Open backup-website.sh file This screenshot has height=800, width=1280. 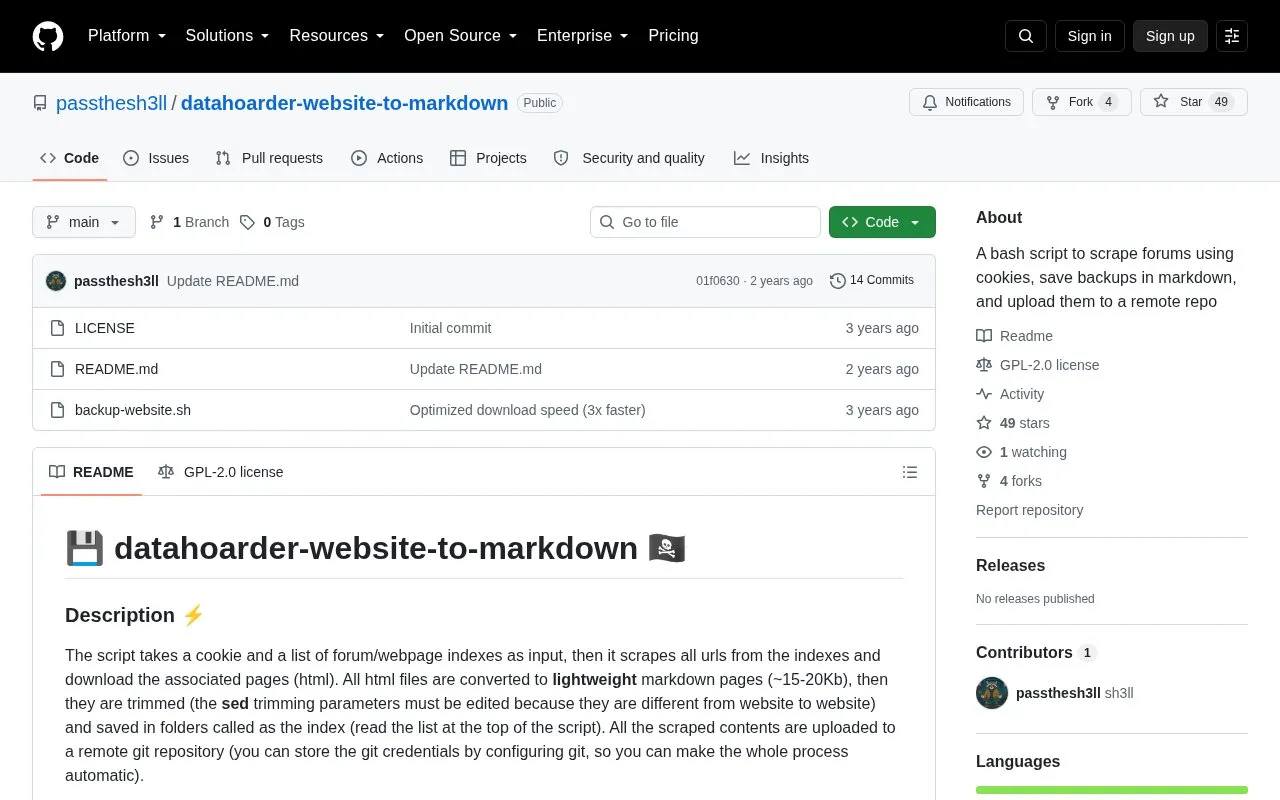(x=133, y=410)
